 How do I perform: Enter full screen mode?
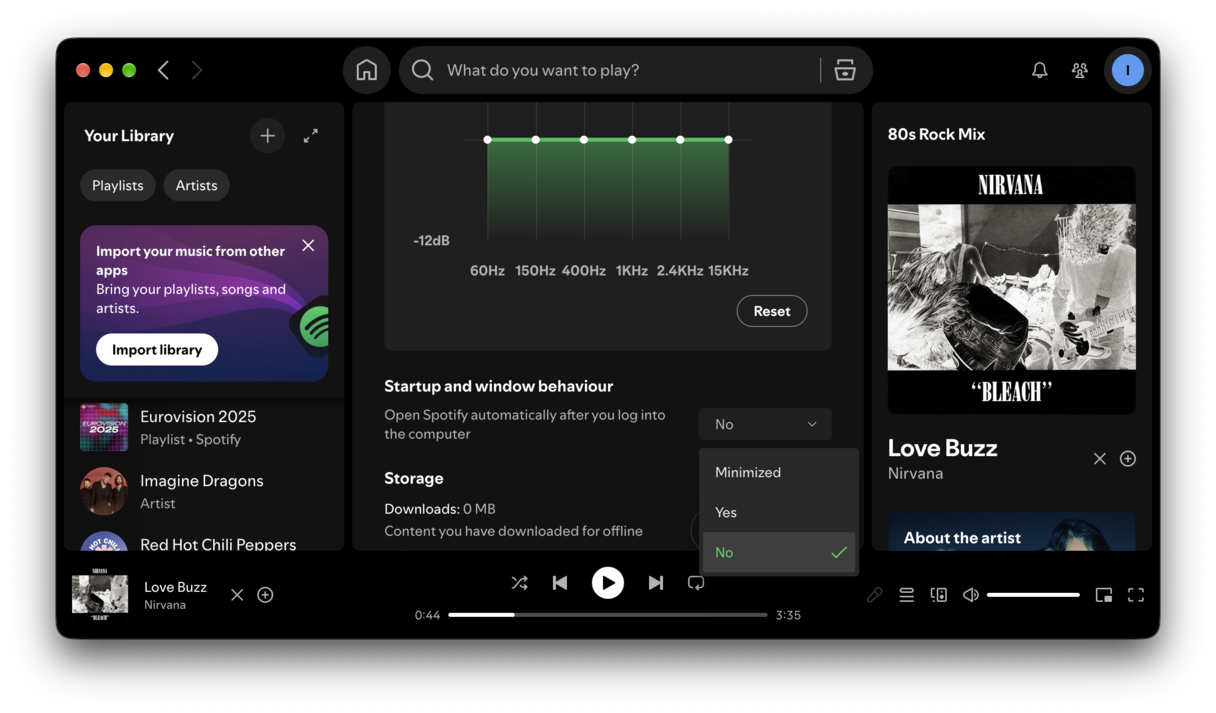tap(1136, 595)
